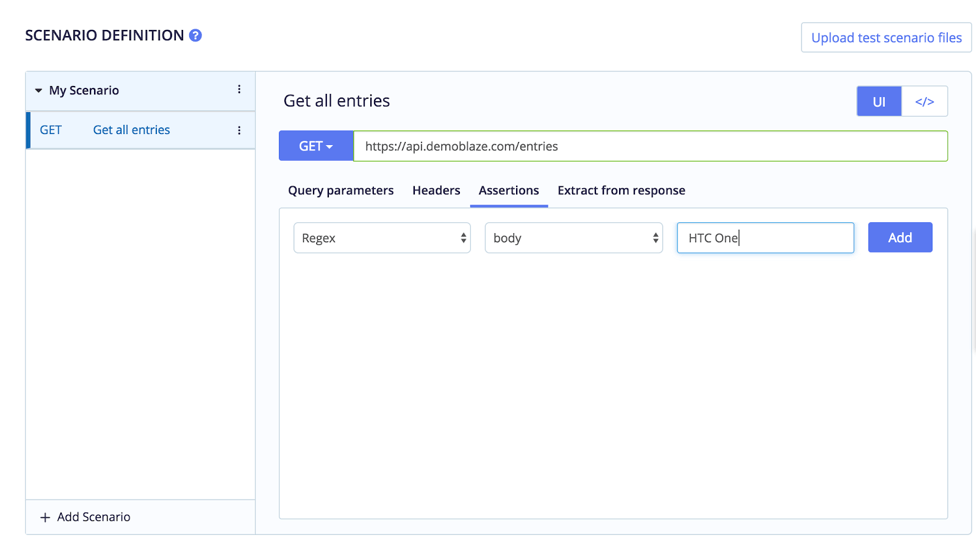The image size is (976, 537).
Task: Switch to the Headers tab
Action: pos(436,190)
